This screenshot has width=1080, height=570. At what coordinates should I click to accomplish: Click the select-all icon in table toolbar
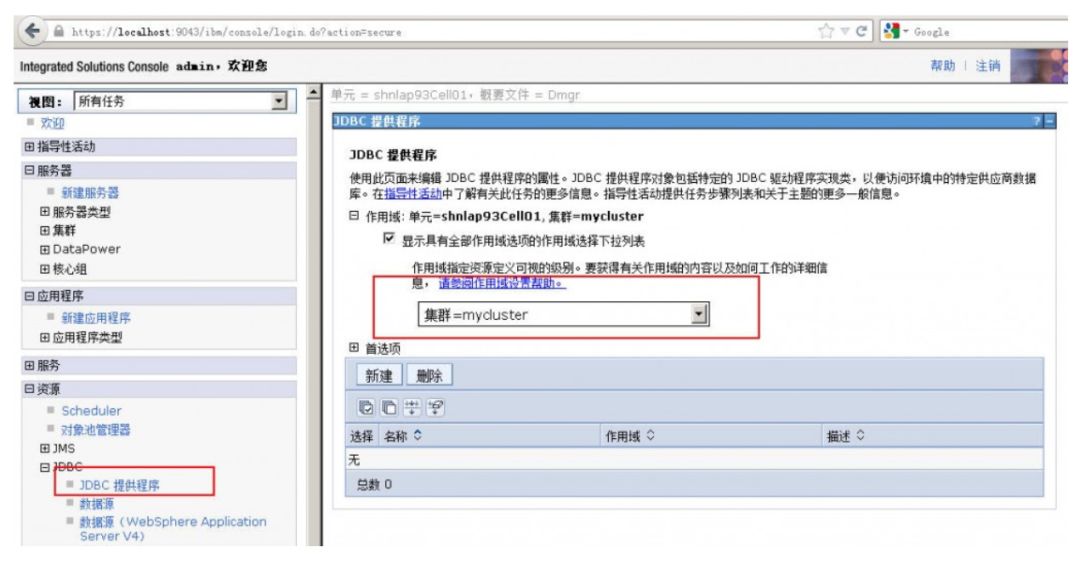(x=366, y=408)
